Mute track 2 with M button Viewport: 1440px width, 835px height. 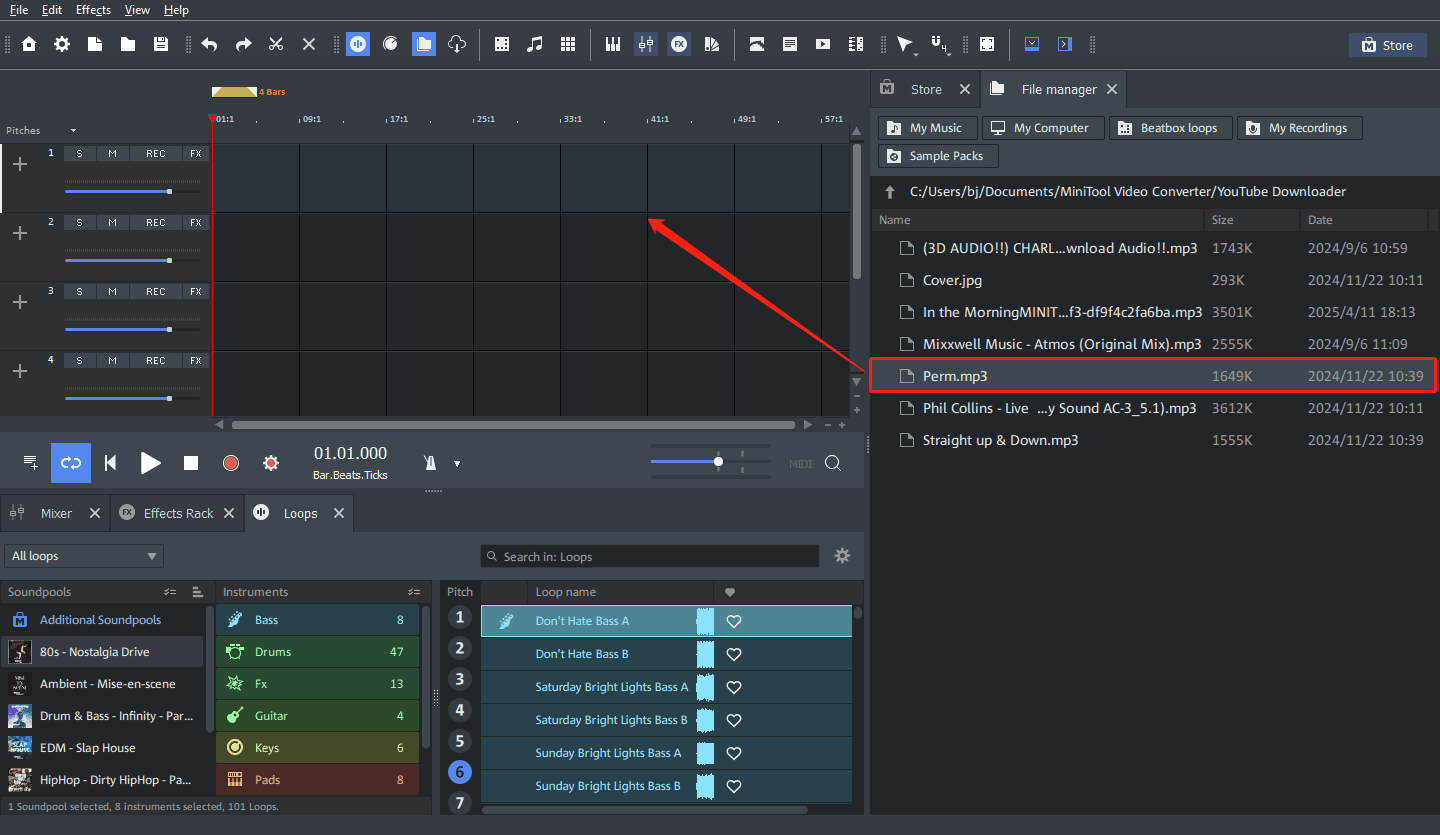pos(112,222)
